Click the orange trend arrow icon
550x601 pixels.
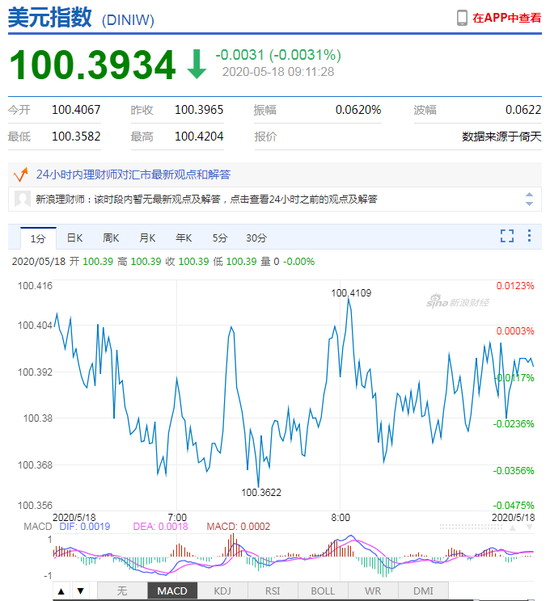point(21,174)
